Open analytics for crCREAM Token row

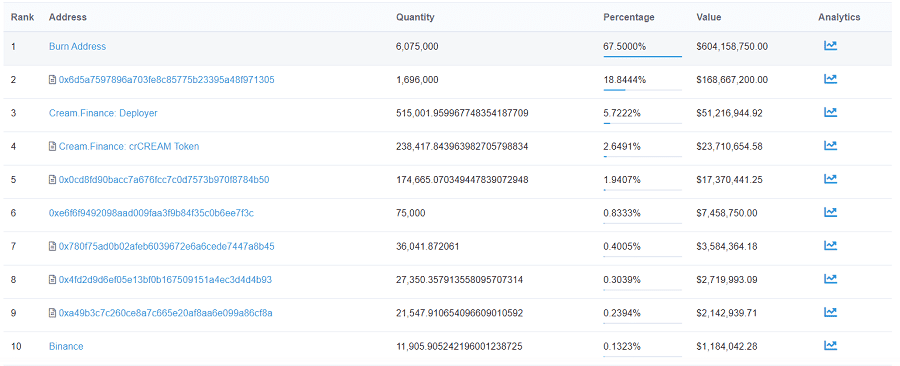click(830, 145)
